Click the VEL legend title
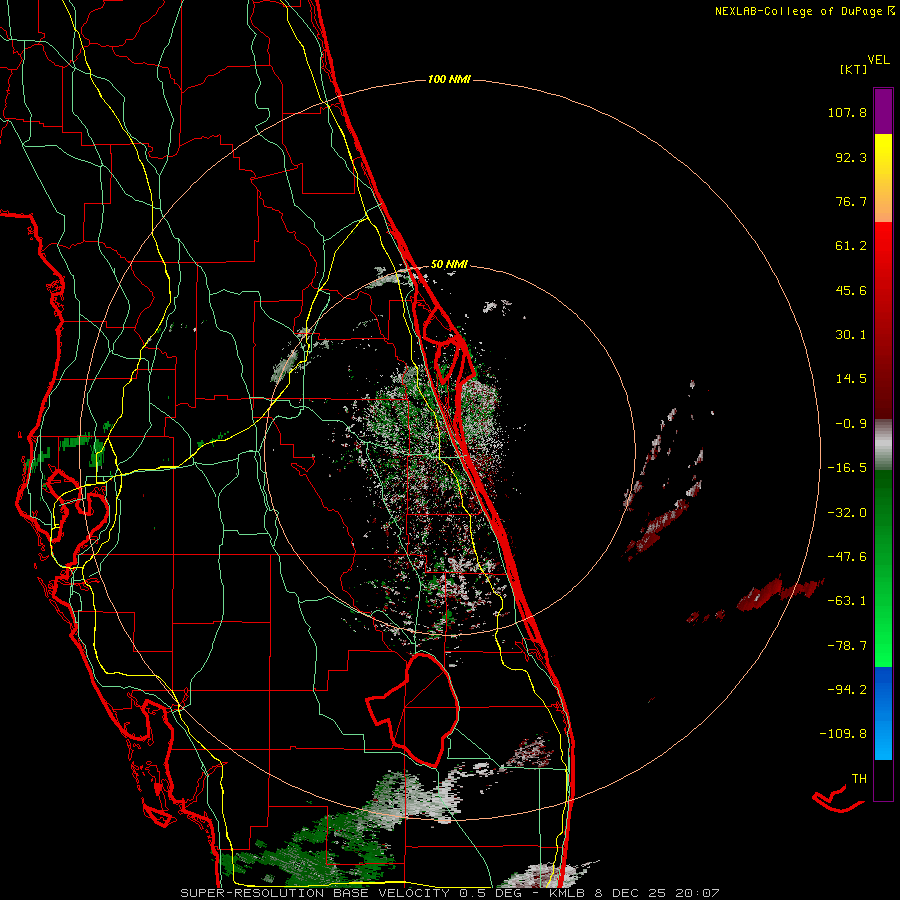 click(x=878, y=60)
